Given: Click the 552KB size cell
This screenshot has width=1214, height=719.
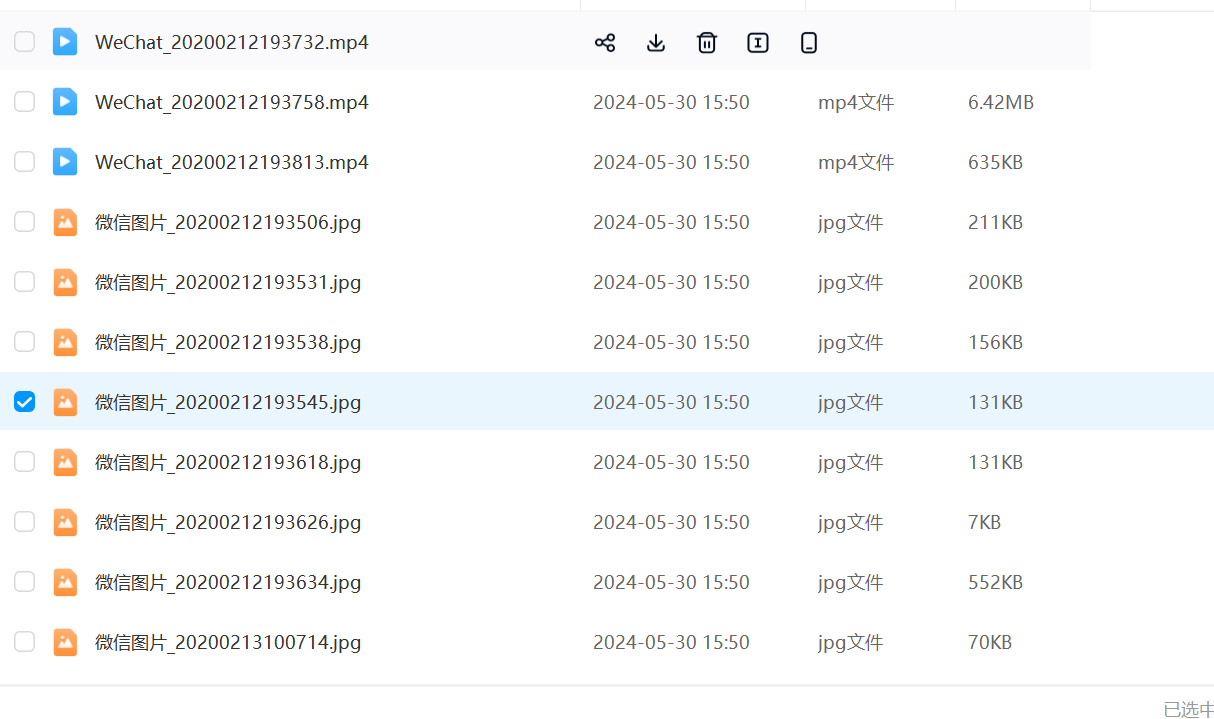Looking at the screenshot, I should [995, 582].
